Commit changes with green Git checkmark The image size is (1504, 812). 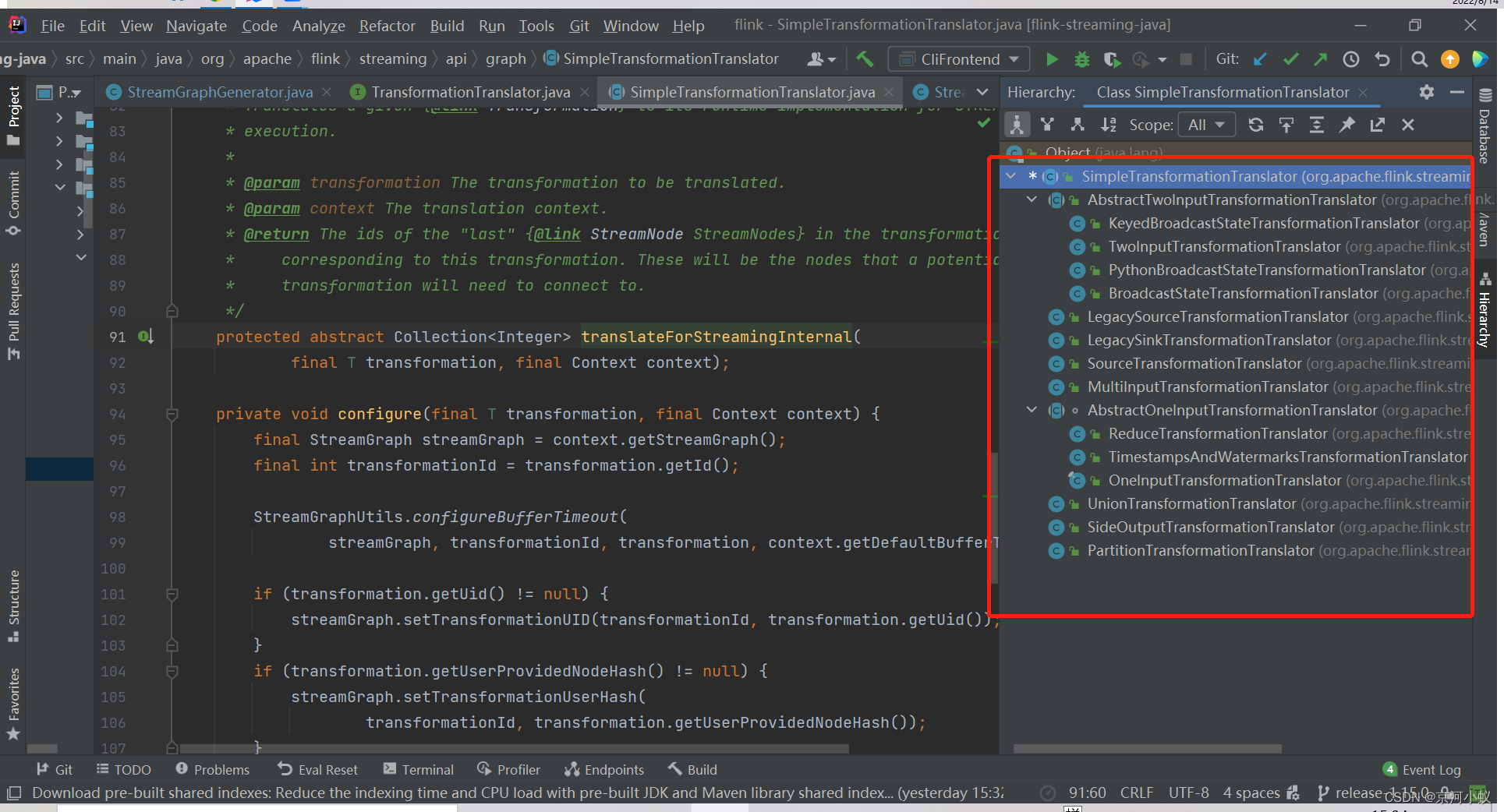1290,59
